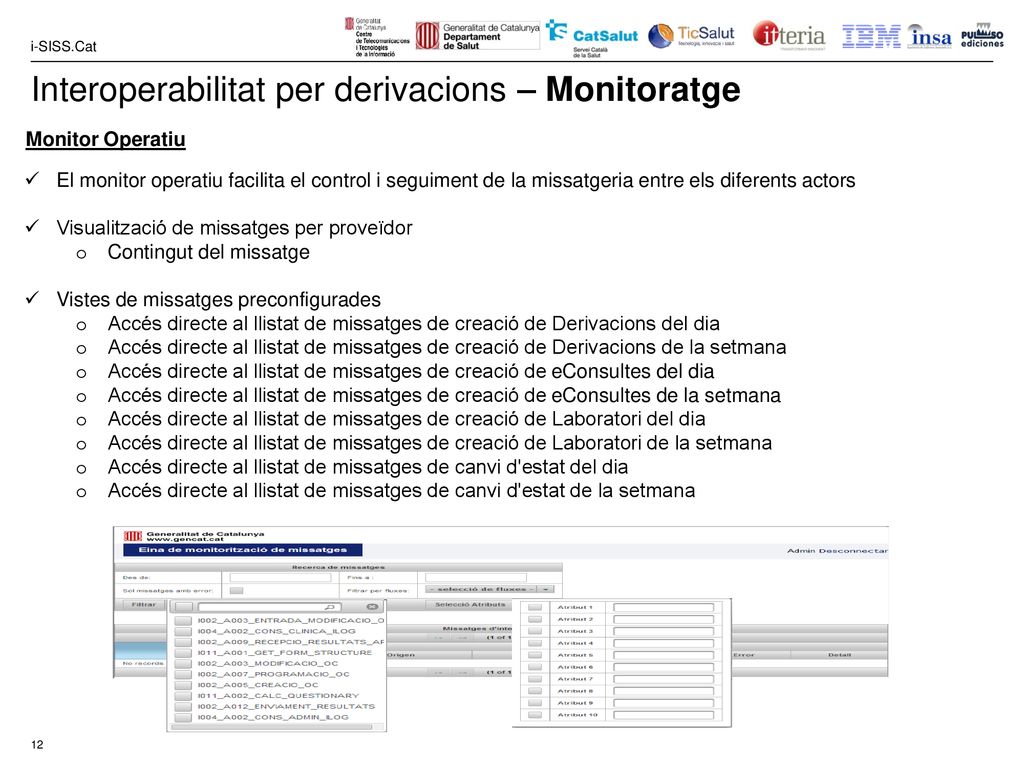Click the 'Des de' date field
Screen dimensions: 1024x768
280,578
